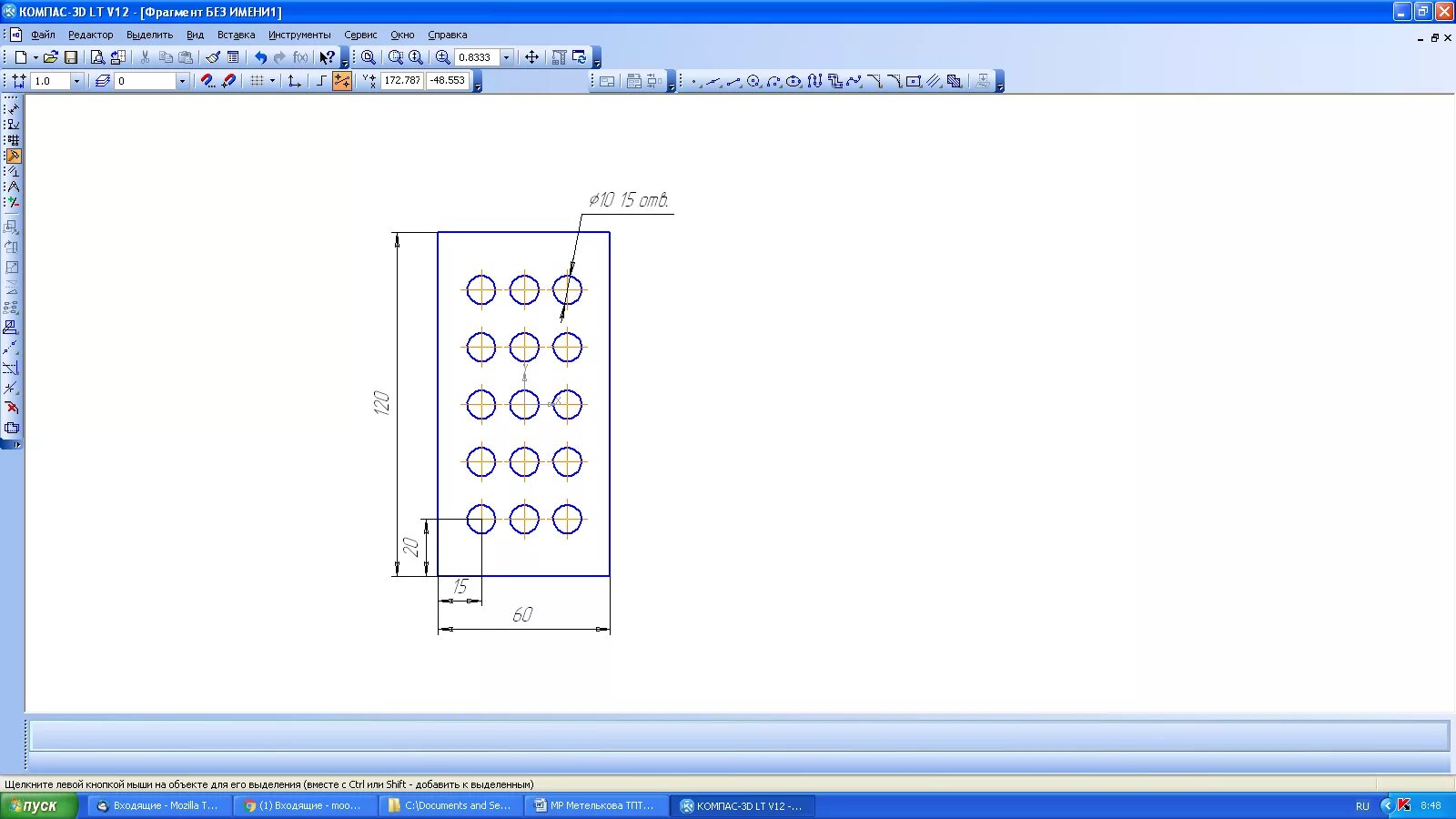Image resolution: width=1456 pixels, height=819 pixels.
Task: Toggle the grid display
Action: click(x=258, y=81)
